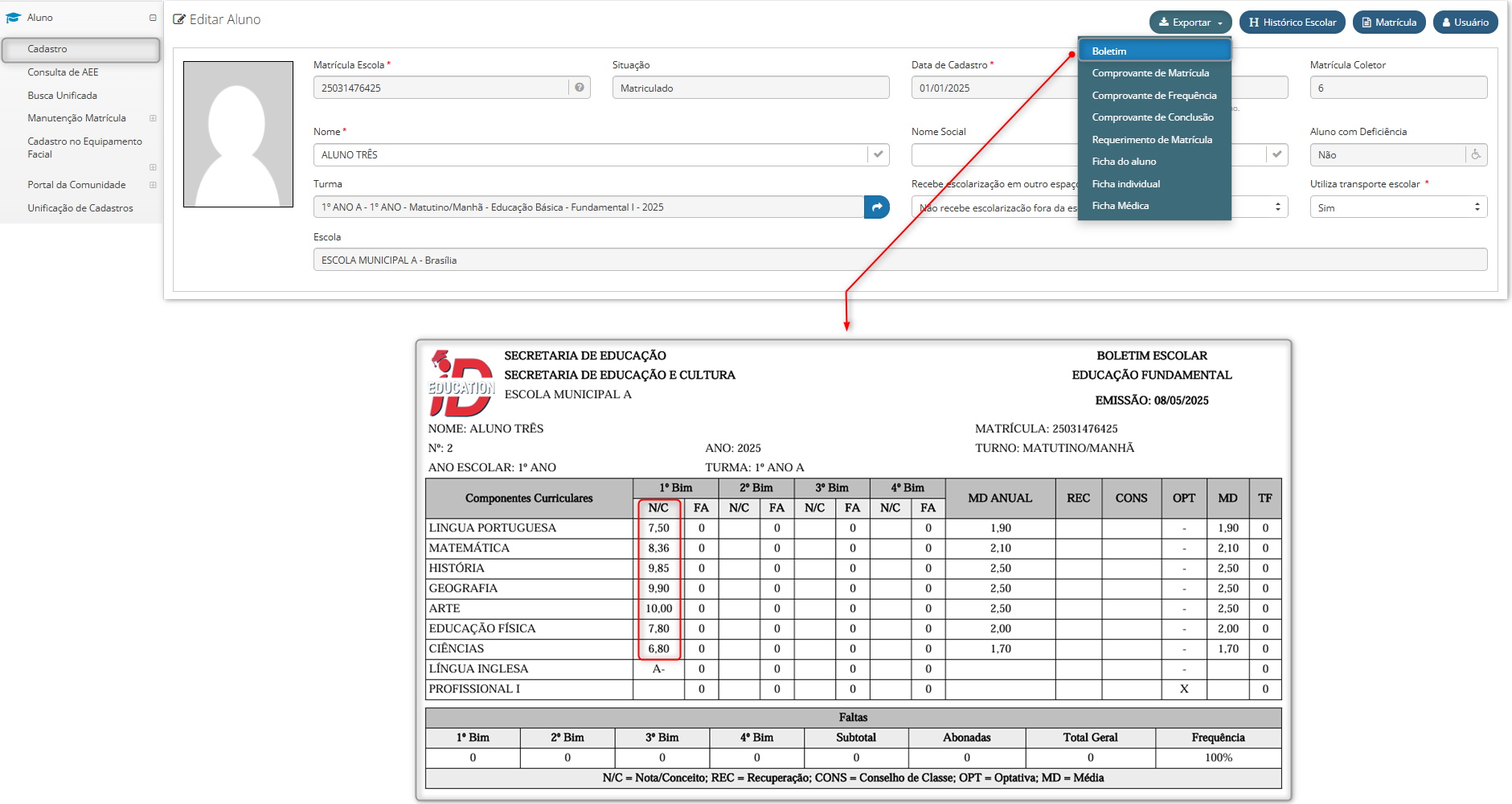The width and height of the screenshot is (1512, 804).
Task: Click the Histórico Escolar button
Action: coord(1292,23)
